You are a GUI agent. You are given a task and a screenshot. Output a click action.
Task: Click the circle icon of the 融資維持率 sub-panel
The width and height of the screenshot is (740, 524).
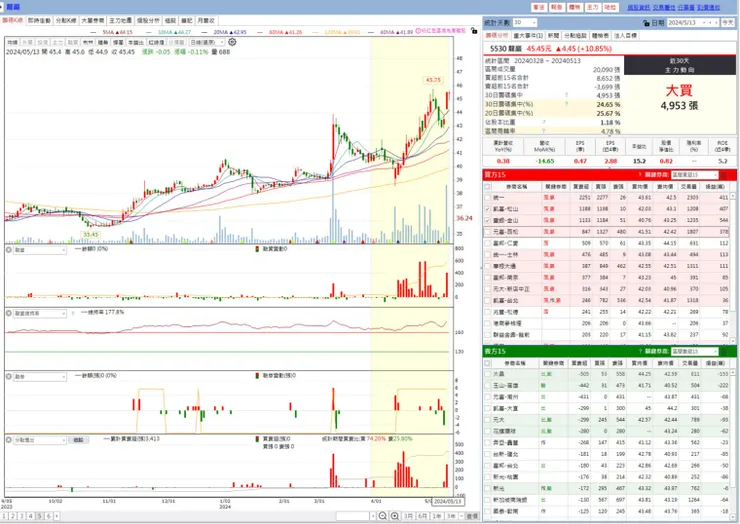8,313
